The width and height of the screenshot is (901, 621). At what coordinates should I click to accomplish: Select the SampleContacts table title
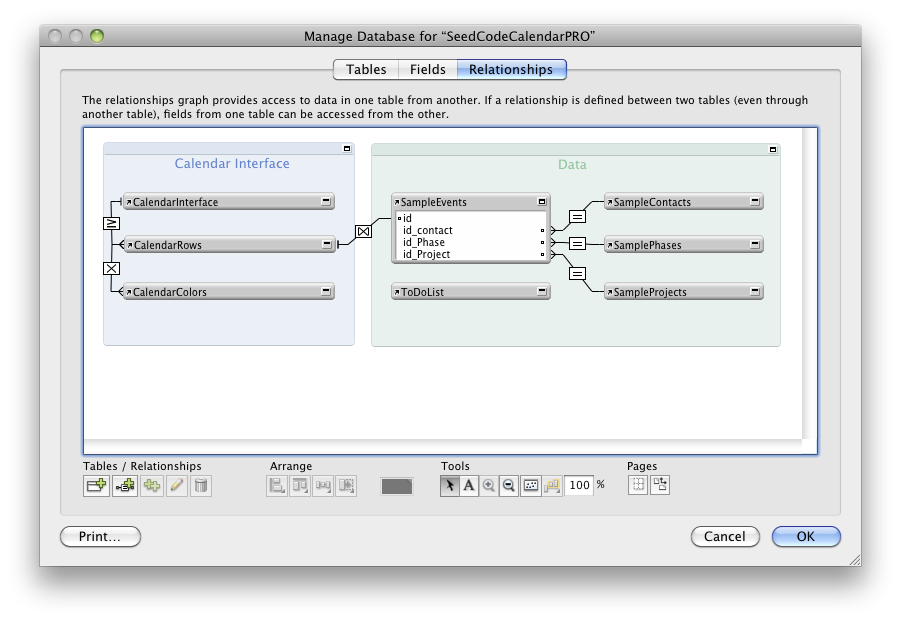tap(652, 202)
